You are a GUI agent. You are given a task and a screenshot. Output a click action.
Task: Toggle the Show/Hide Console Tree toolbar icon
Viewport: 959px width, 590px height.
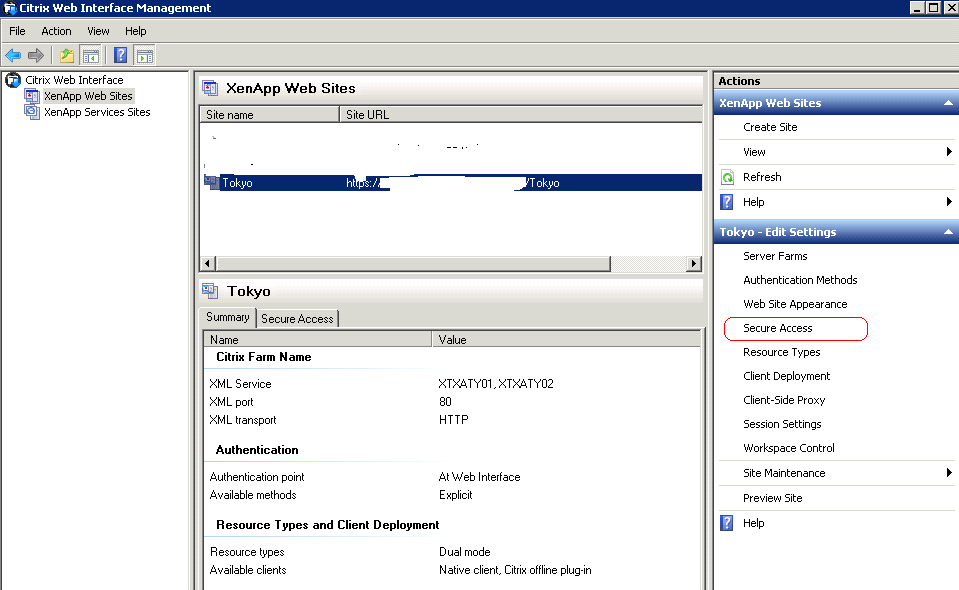click(x=91, y=56)
